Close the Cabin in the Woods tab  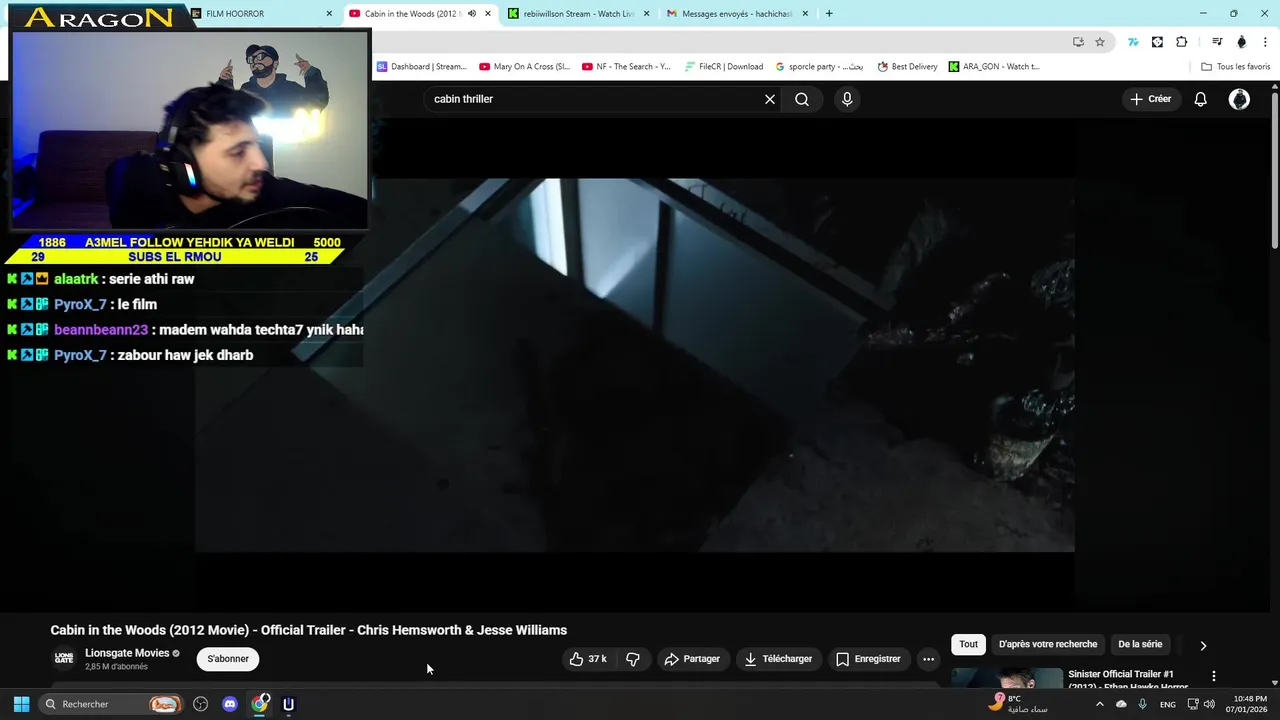[488, 14]
